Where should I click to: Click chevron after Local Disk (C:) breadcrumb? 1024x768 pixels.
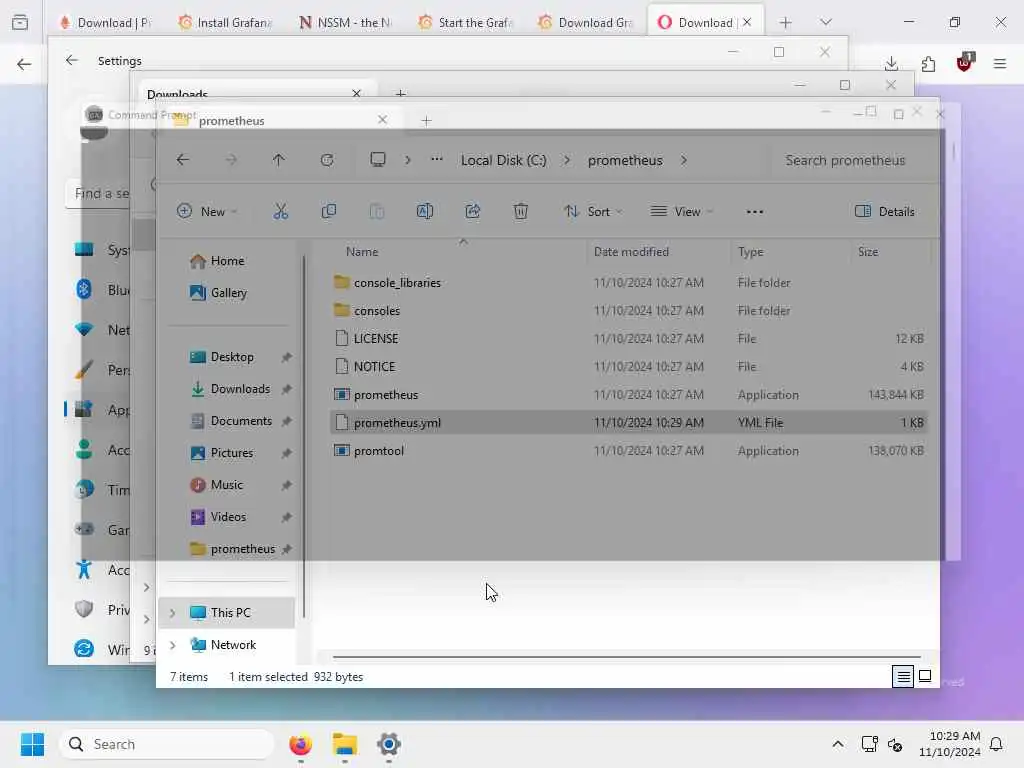coord(567,160)
